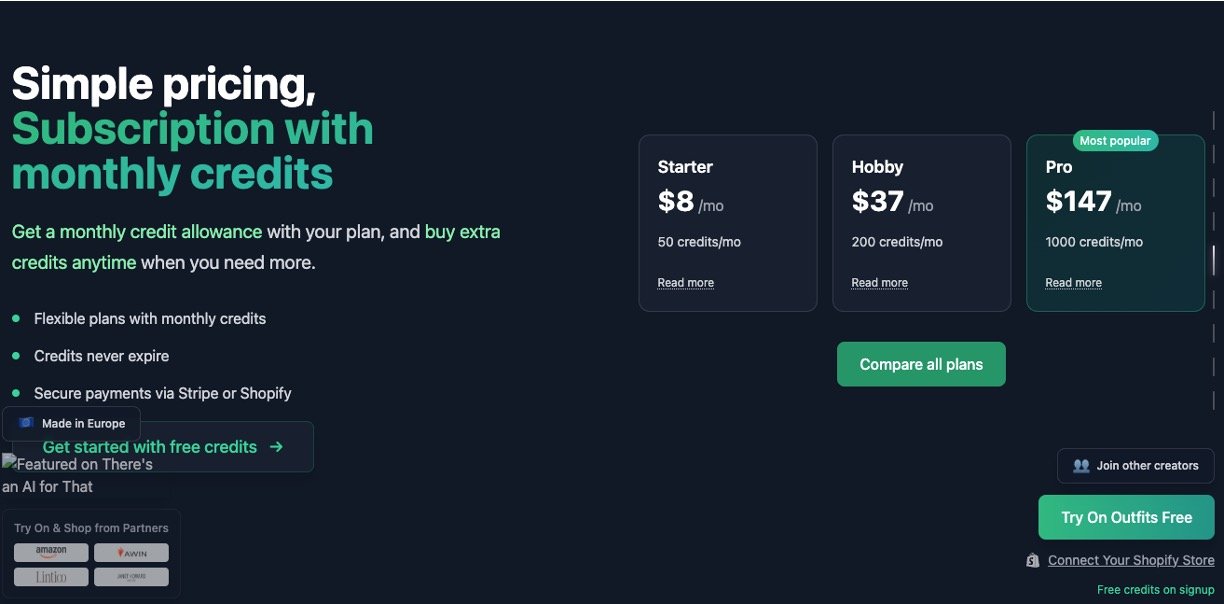Viewport: 1224px width, 604px height.
Task: Click the people icon beside Join other creators
Action: [x=1081, y=466]
